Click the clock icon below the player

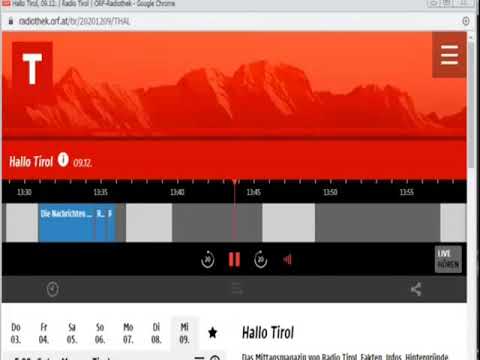click(52, 289)
